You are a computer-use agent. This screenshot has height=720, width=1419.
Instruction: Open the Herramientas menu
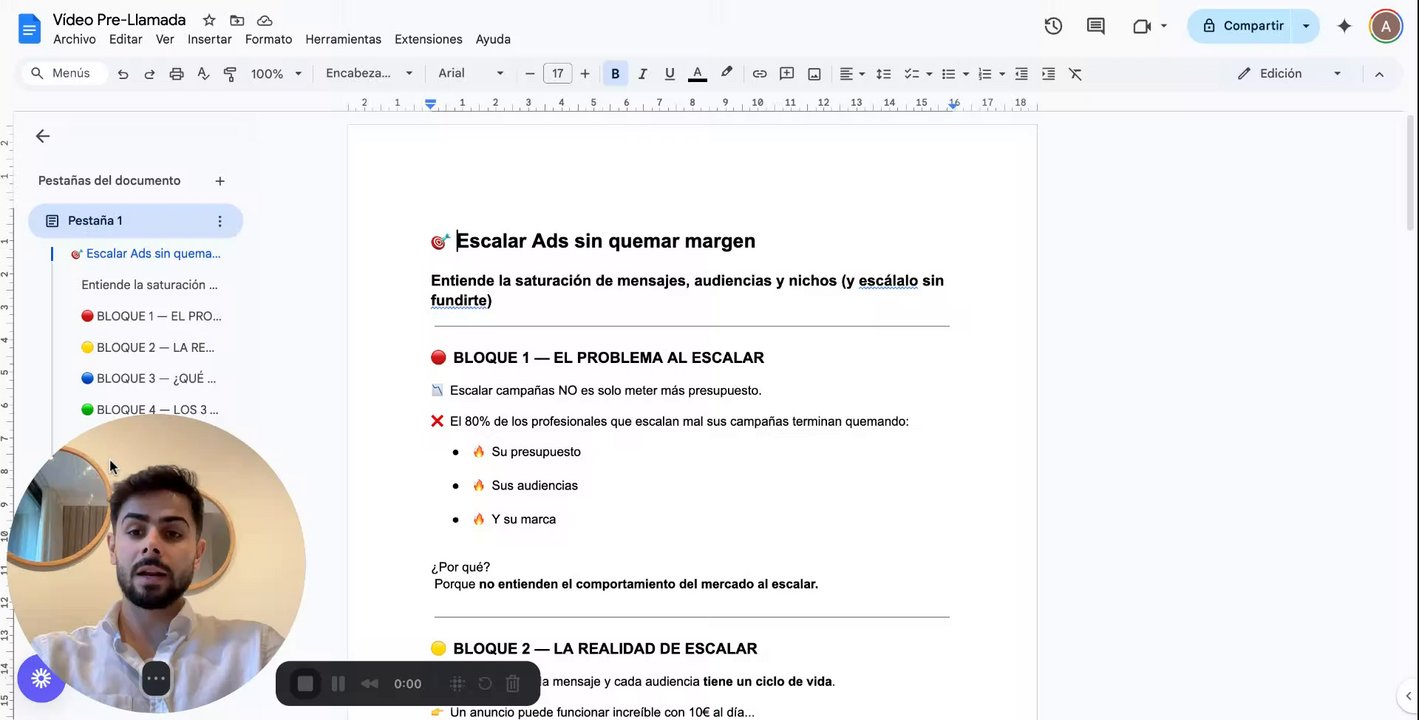(x=343, y=39)
